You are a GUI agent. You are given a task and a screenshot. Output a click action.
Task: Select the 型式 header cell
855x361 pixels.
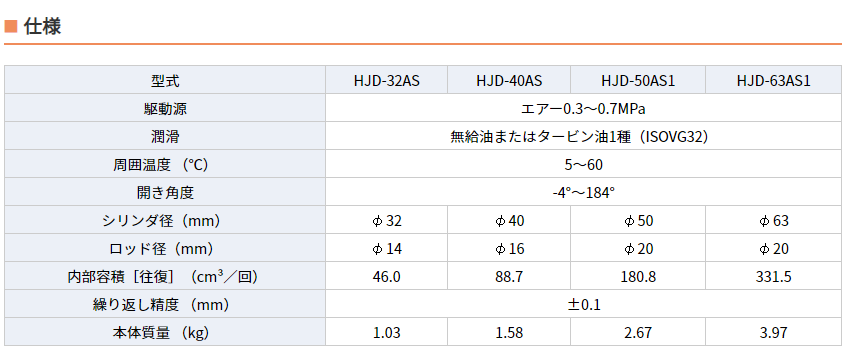pos(165,81)
